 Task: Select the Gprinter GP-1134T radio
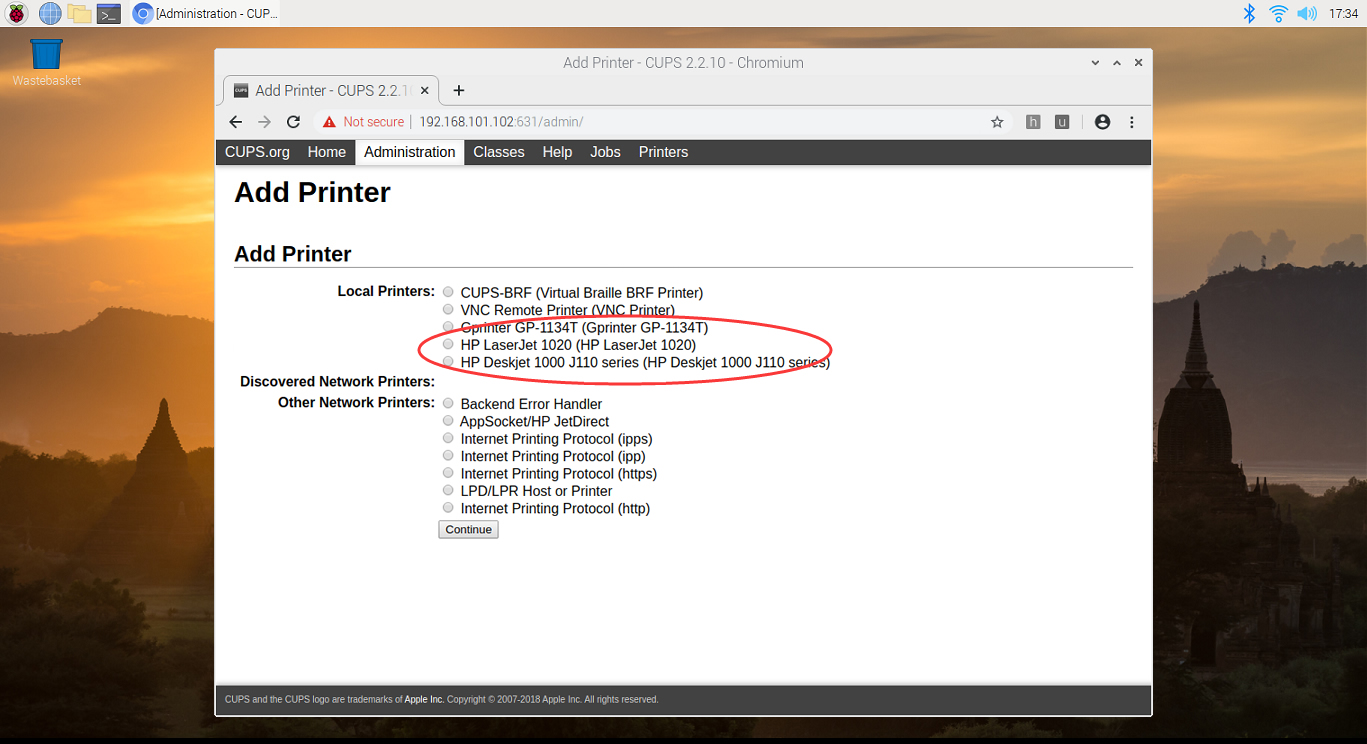coord(448,327)
